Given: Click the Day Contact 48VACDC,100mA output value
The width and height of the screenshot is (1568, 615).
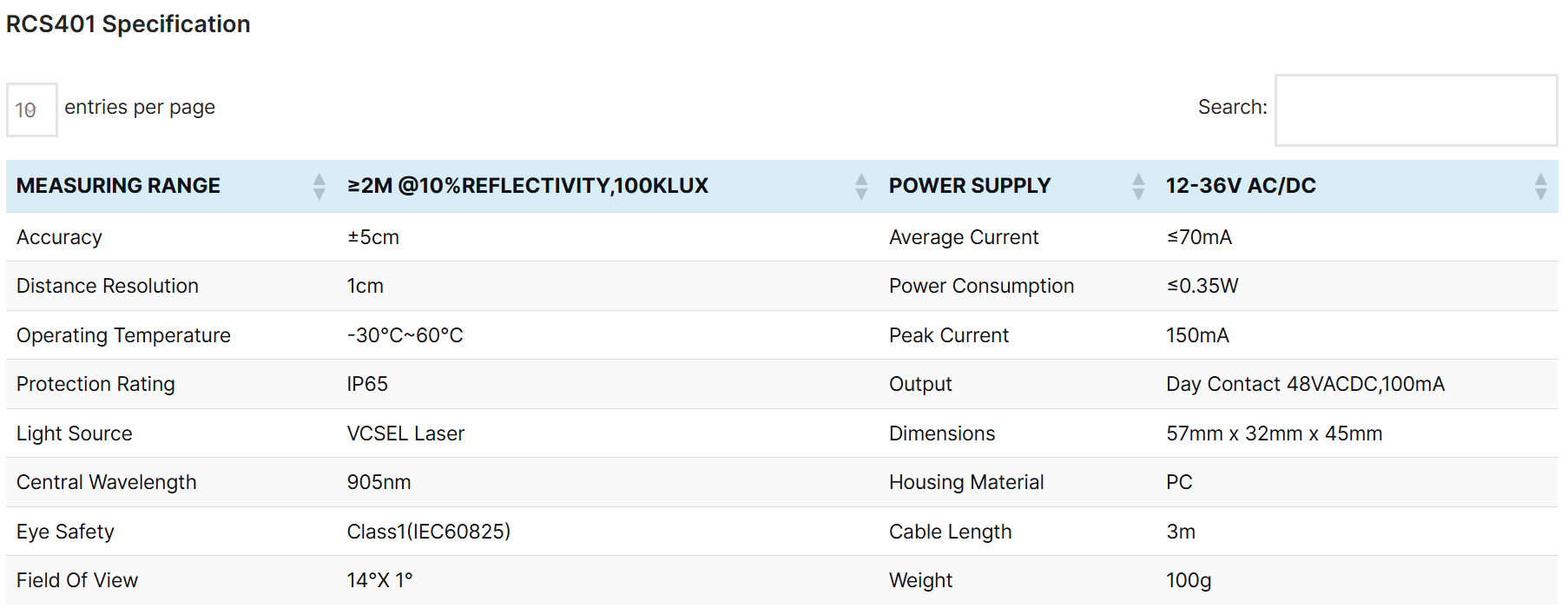Looking at the screenshot, I should click(1304, 384).
